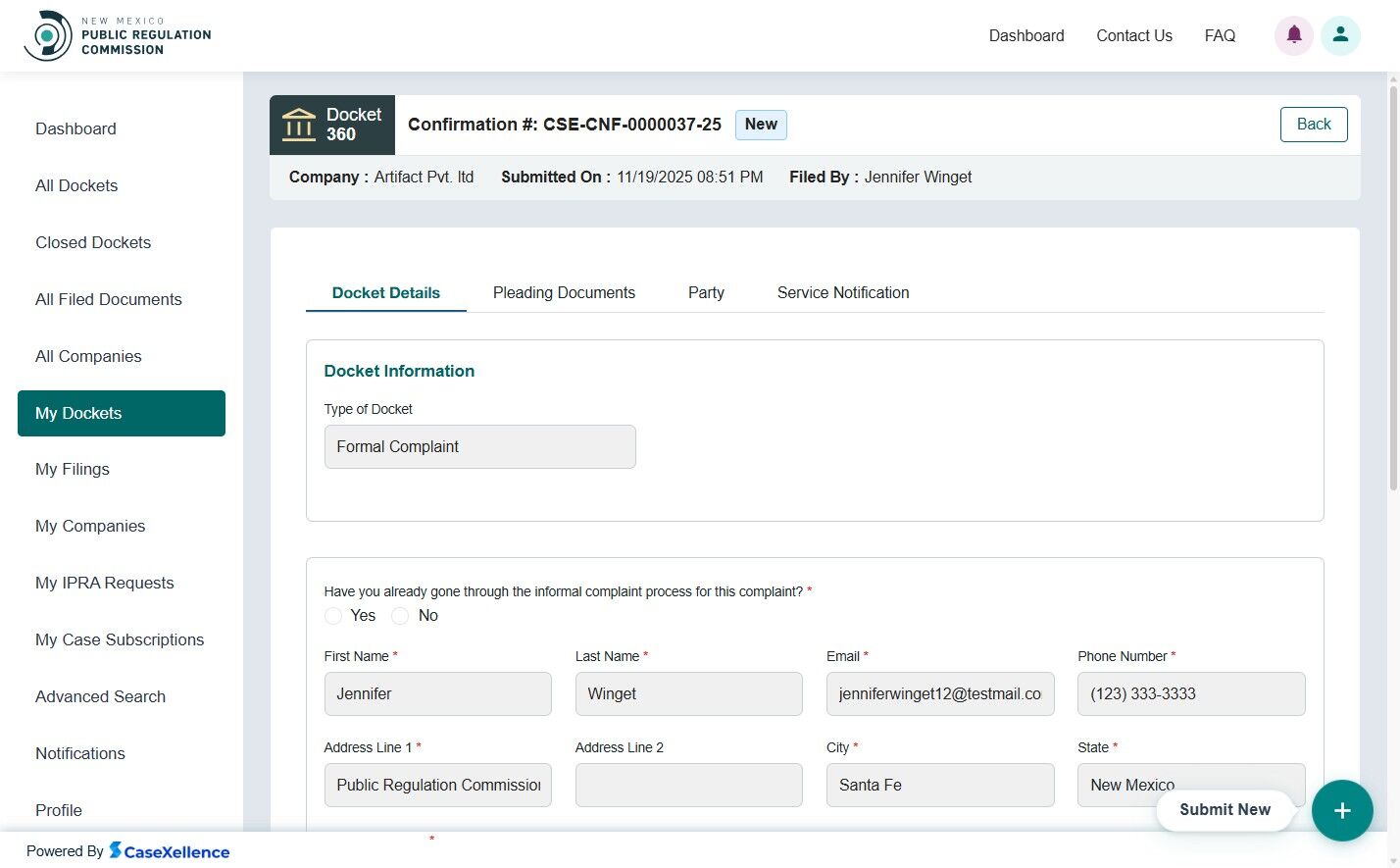
Task: Click the CaseXellence logo
Action: (170, 851)
